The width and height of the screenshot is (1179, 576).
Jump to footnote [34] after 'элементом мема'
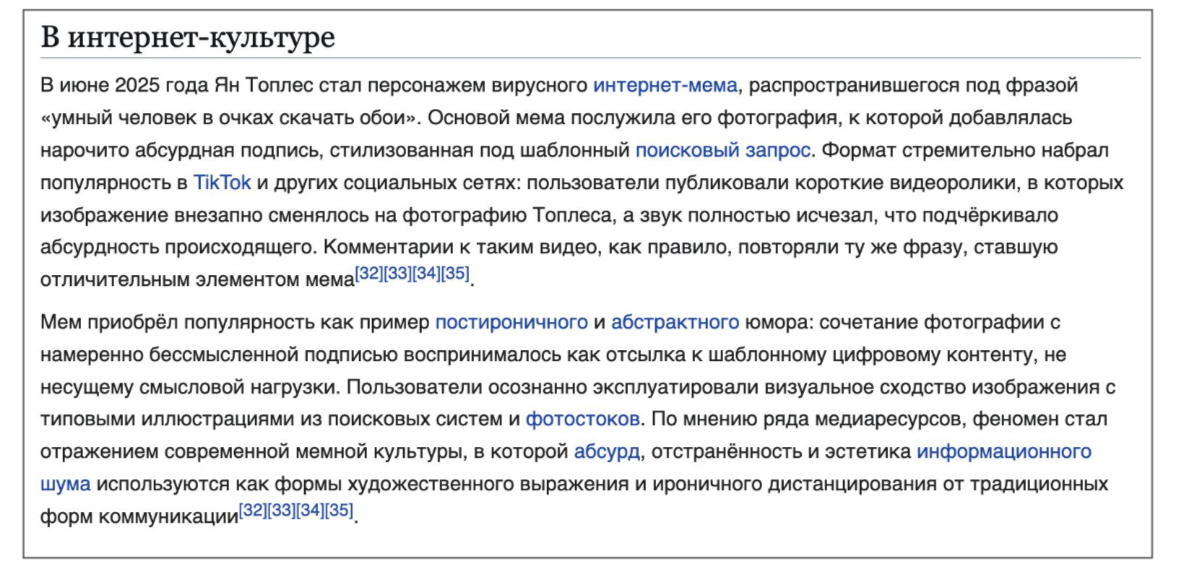(x=427, y=274)
